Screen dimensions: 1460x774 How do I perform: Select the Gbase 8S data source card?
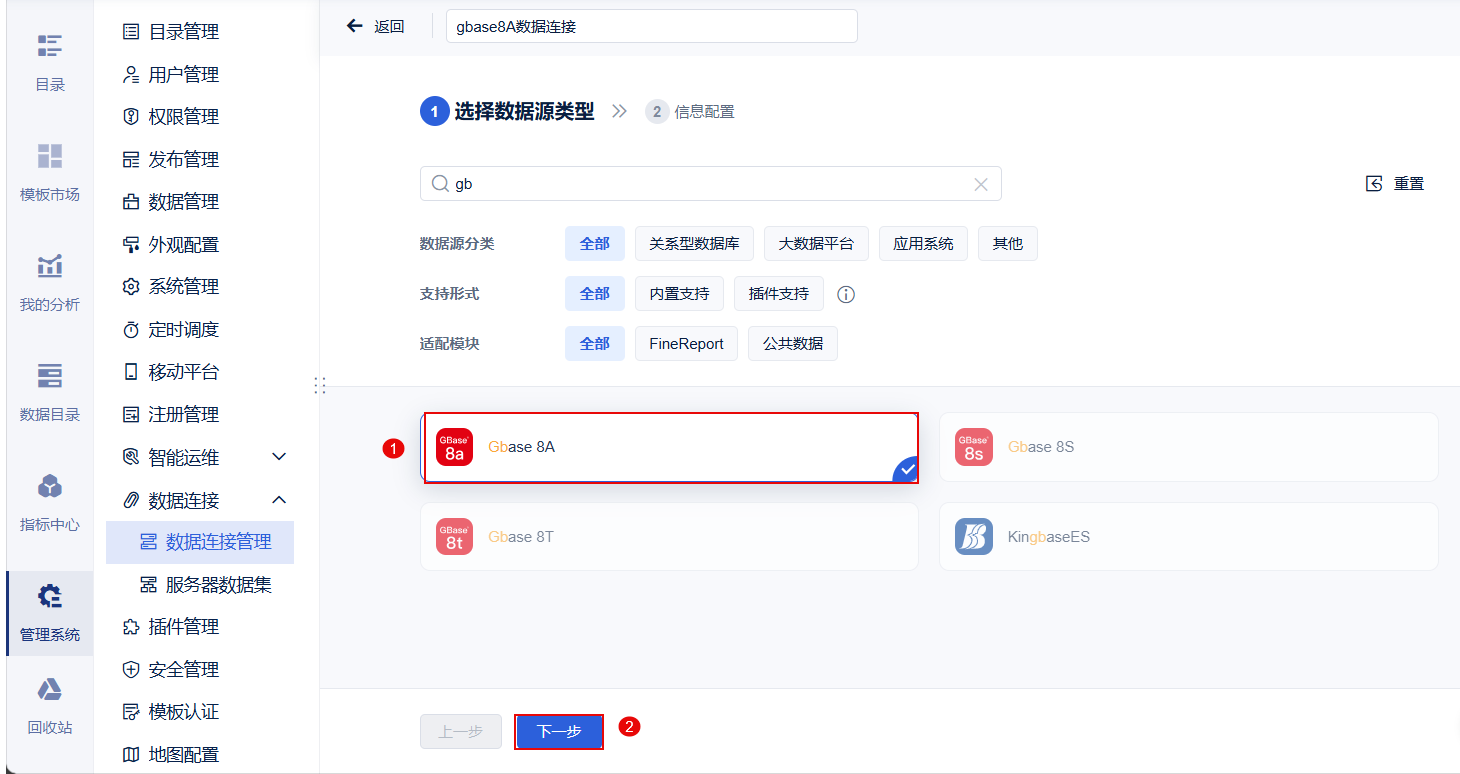point(1189,447)
